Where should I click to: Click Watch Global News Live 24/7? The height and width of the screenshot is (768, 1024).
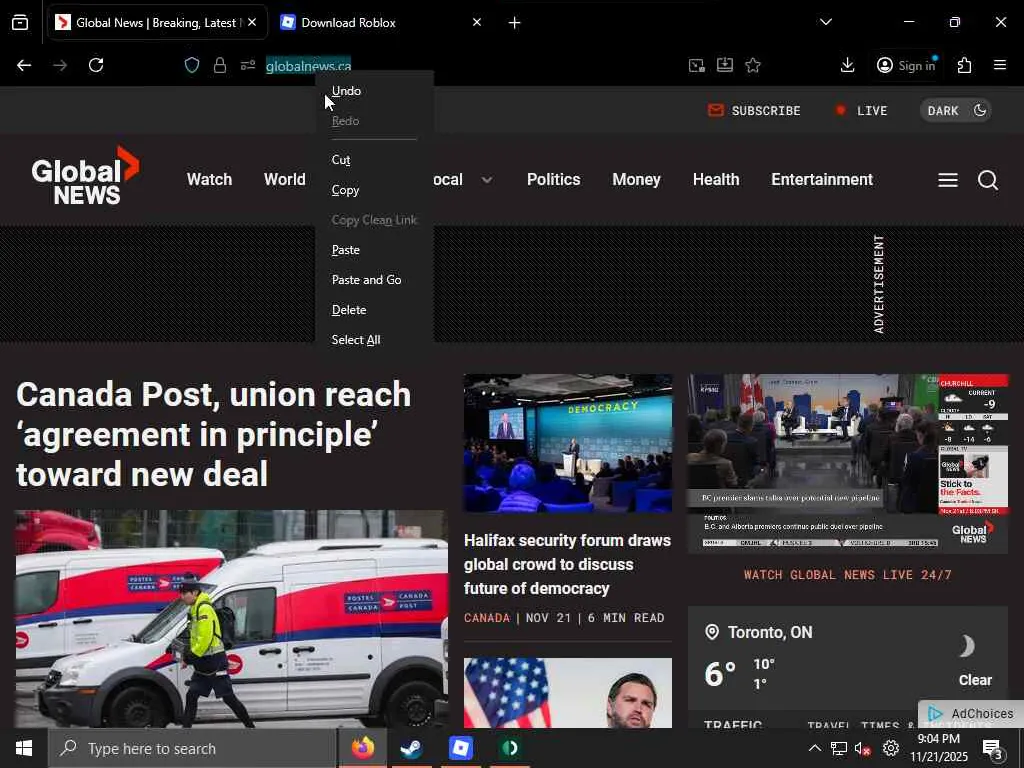[x=848, y=575]
